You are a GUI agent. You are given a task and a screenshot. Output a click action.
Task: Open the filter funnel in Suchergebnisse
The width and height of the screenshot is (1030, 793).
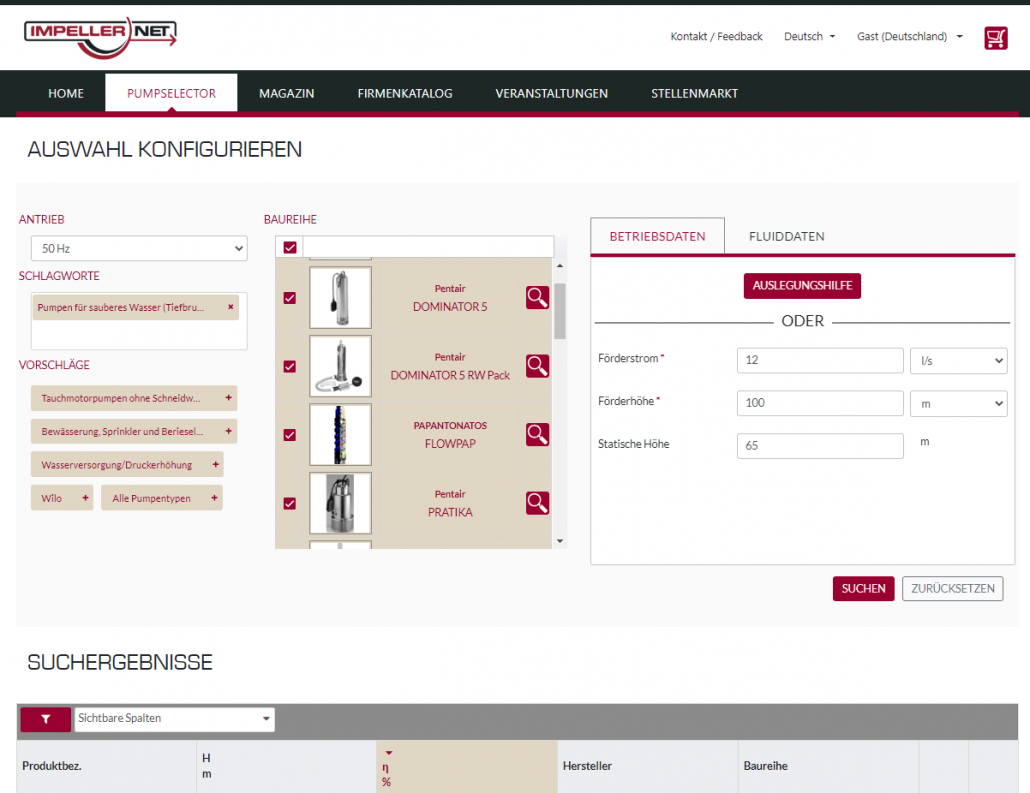click(44, 719)
